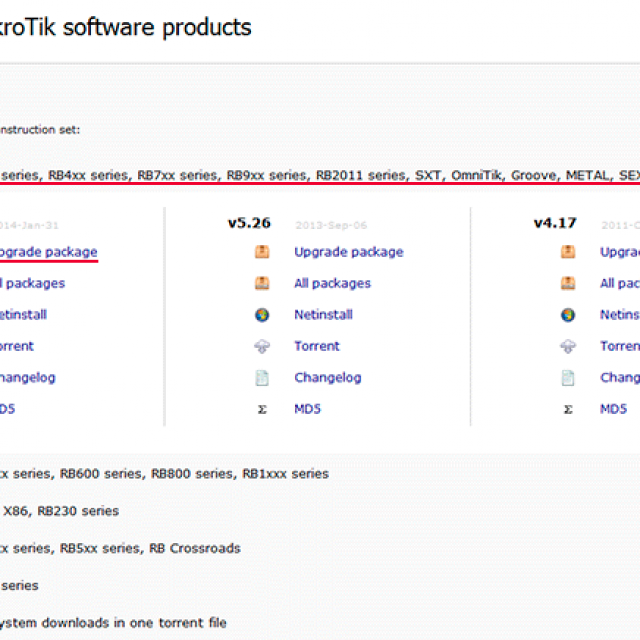This screenshot has width=640, height=640.
Task: View Changelog link in leftmost column
Action: tap(28, 378)
